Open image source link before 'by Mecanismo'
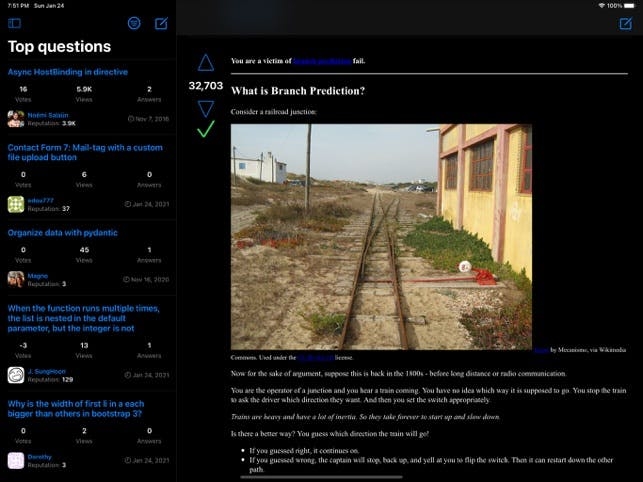Screen dimensions: 643x482 click(541, 350)
